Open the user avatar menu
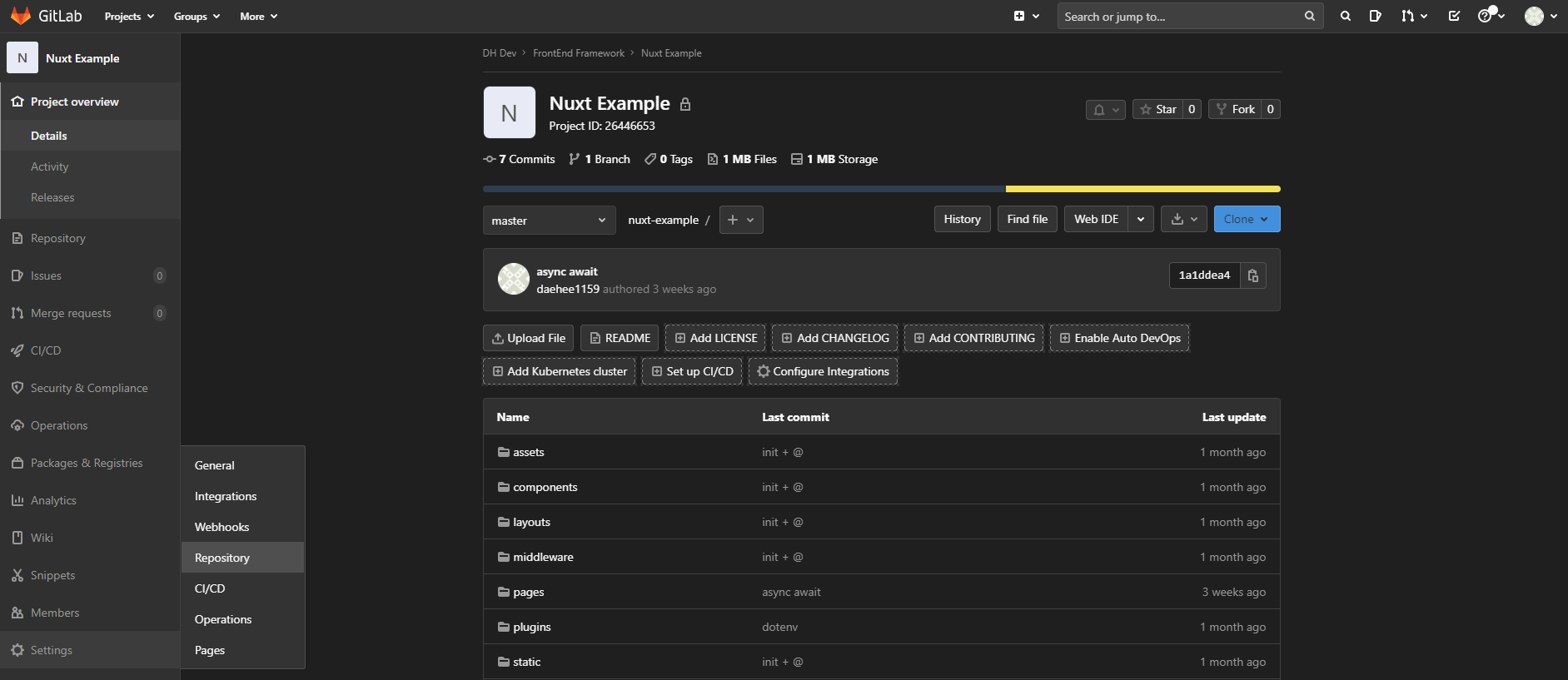 coord(1541,17)
